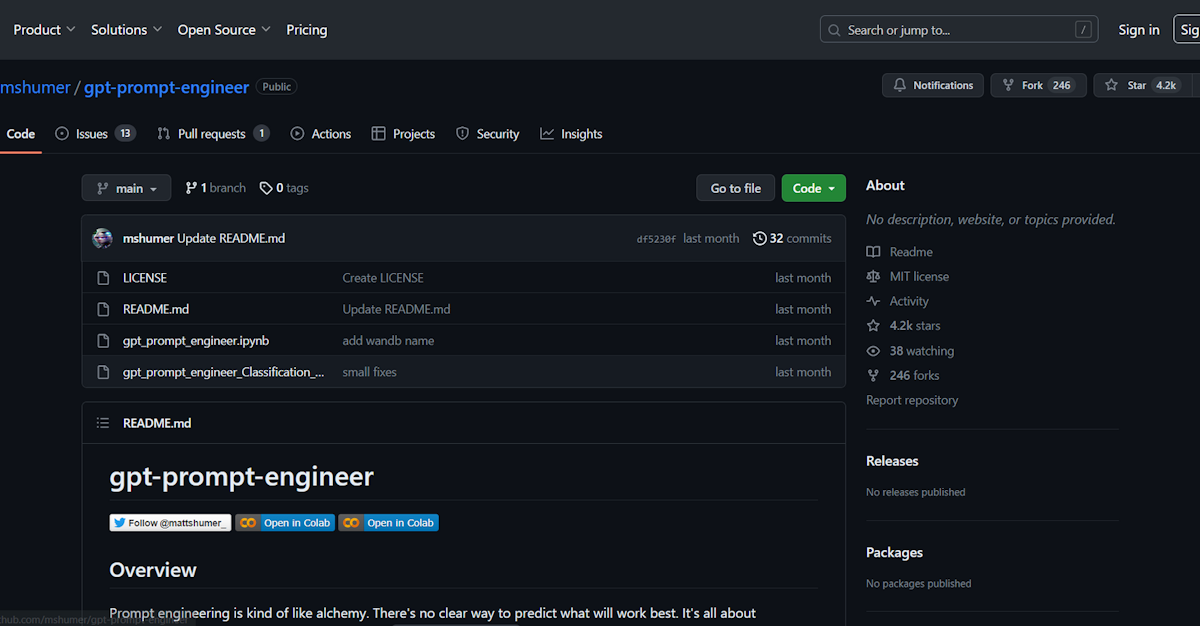Screen dimensions: 1200x626
Task: Click the 246 fork count
Action: click(1062, 86)
